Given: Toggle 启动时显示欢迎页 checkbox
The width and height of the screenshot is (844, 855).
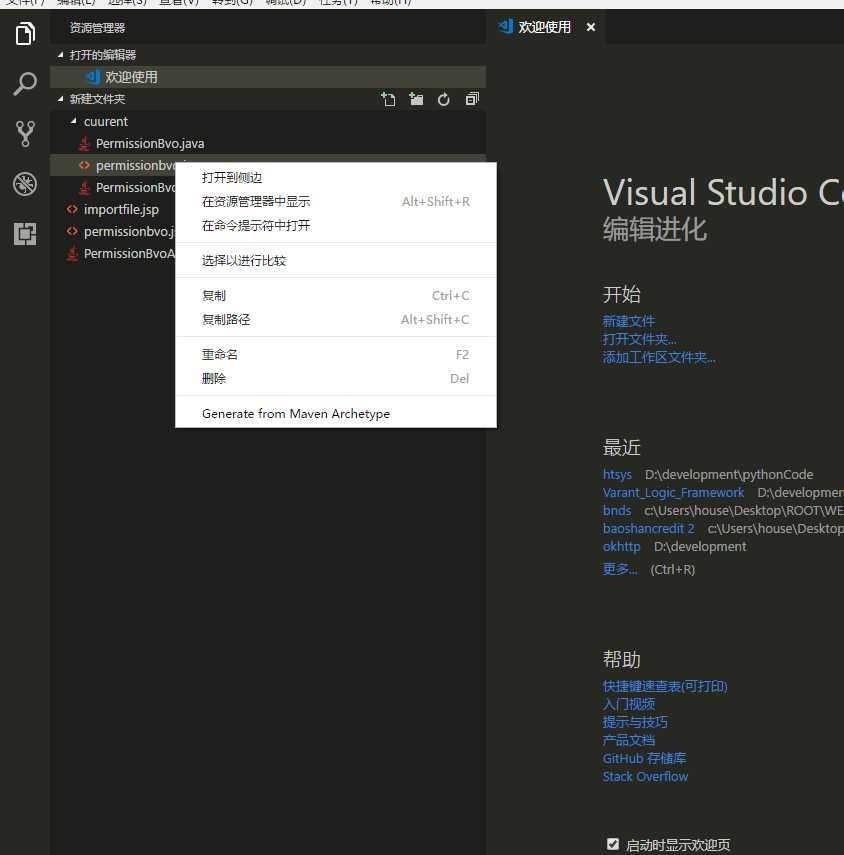Looking at the screenshot, I should (x=613, y=844).
